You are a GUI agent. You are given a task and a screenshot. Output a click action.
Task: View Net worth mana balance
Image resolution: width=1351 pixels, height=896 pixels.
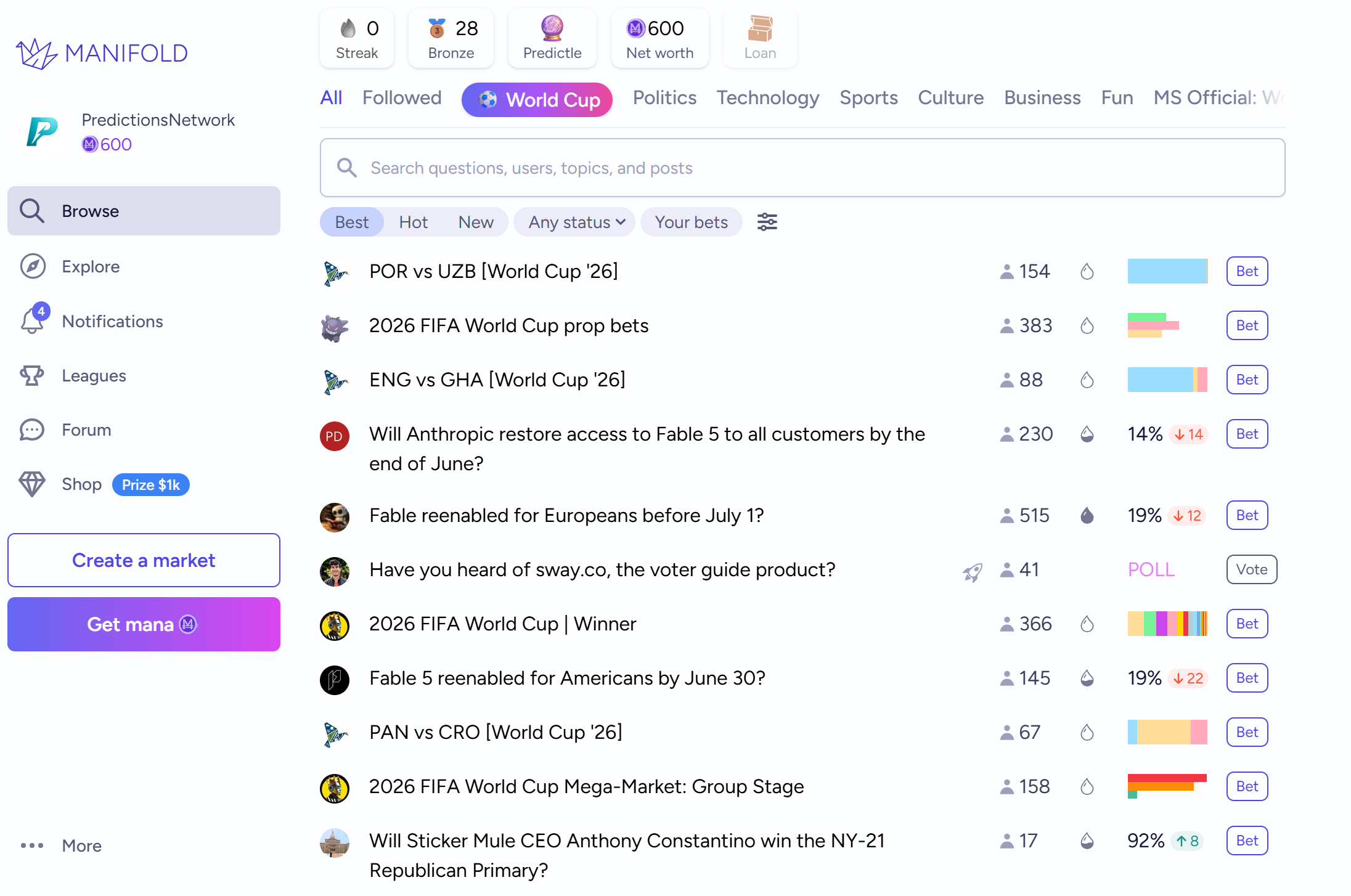659,38
